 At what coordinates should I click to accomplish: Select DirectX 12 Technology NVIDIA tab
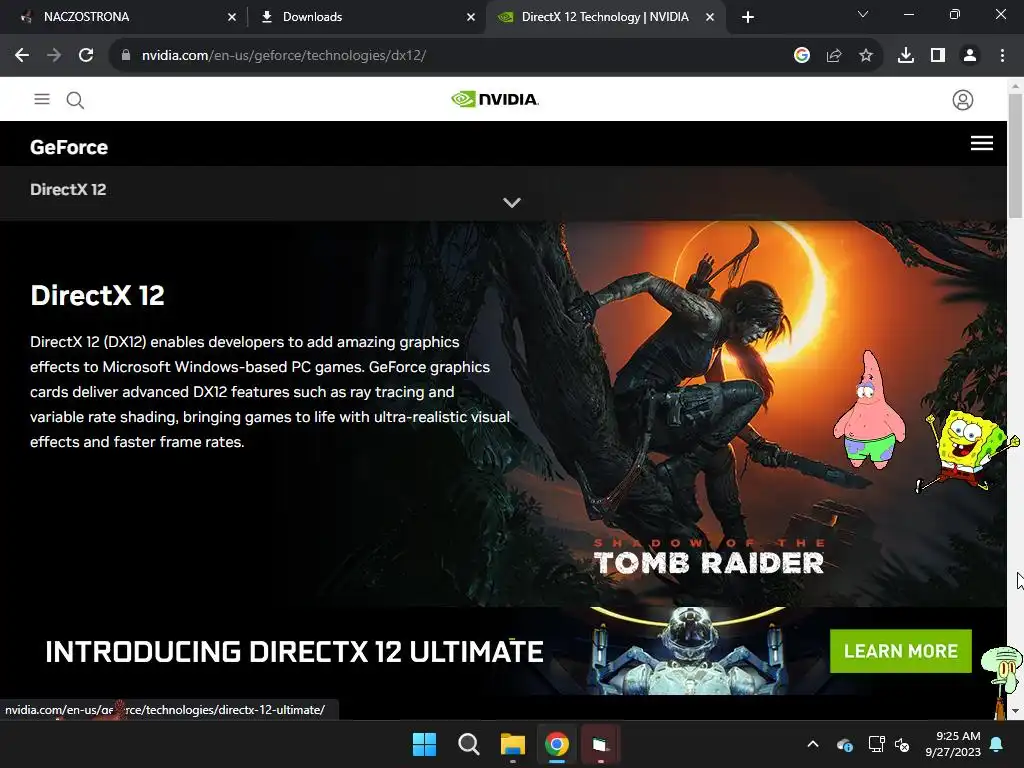pyautogui.click(x=605, y=17)
